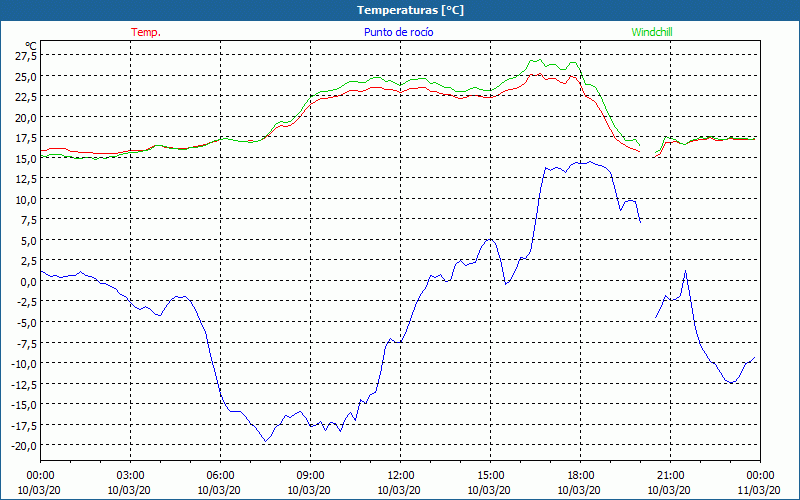Click the 5,0 y-axis value

tap(28, 240)
